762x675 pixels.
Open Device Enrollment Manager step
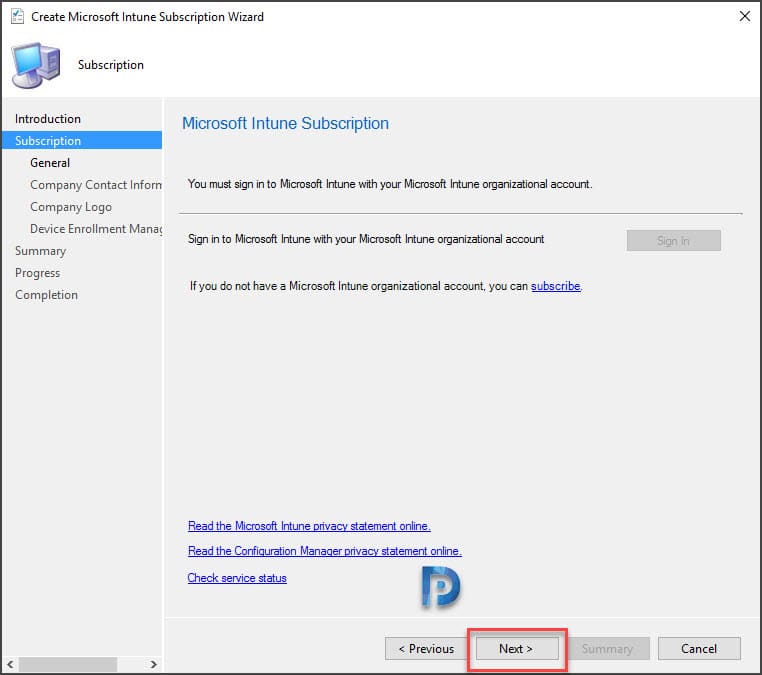click(96, 229)
